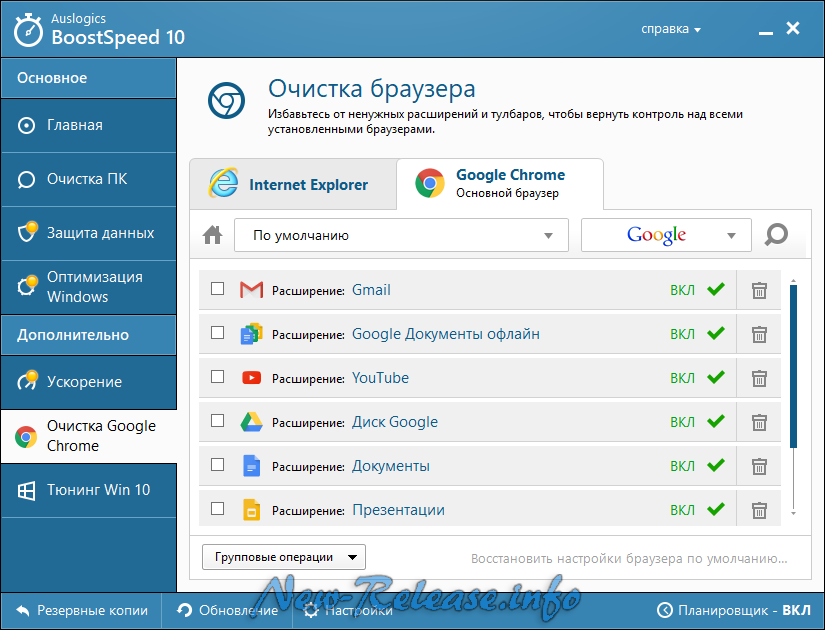Click the Gmail extension name link

click(x=371, y=290)
